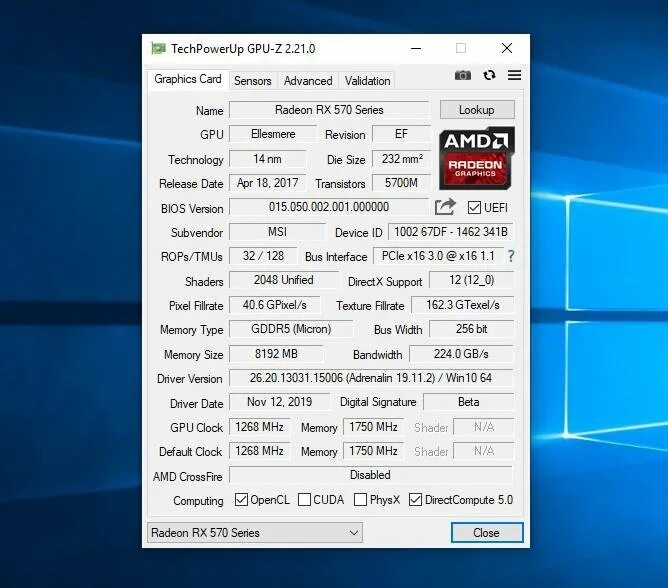This screenshot has width=668, height=588.
Task: Click the GPU-Z title bar app icon
Action: pyautogui.click(x=158, y=49)
